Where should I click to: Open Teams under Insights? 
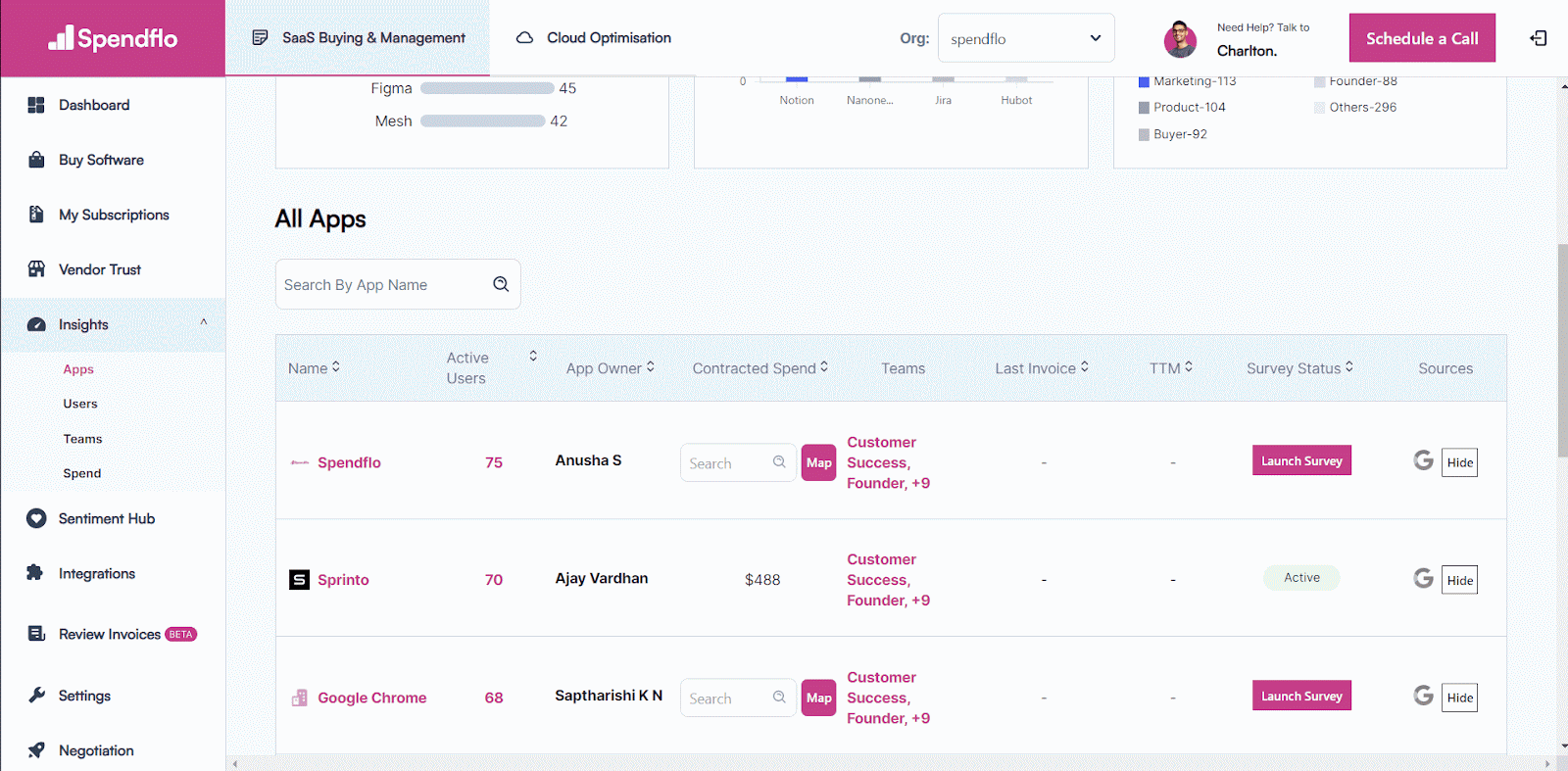pyautogui.click(x=82, y=439)
